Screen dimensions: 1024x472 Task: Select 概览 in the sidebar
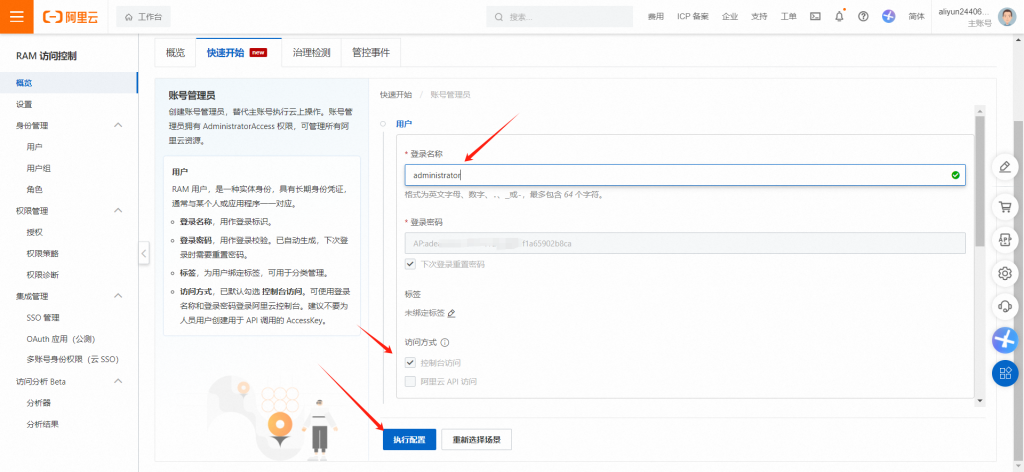point(69,83)
